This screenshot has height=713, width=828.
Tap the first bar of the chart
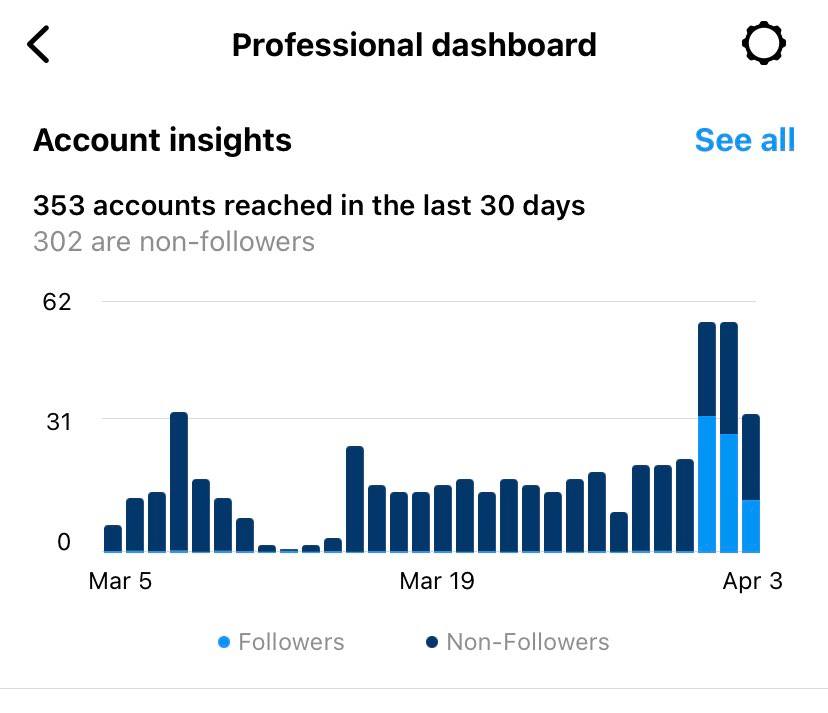point(113,538)
